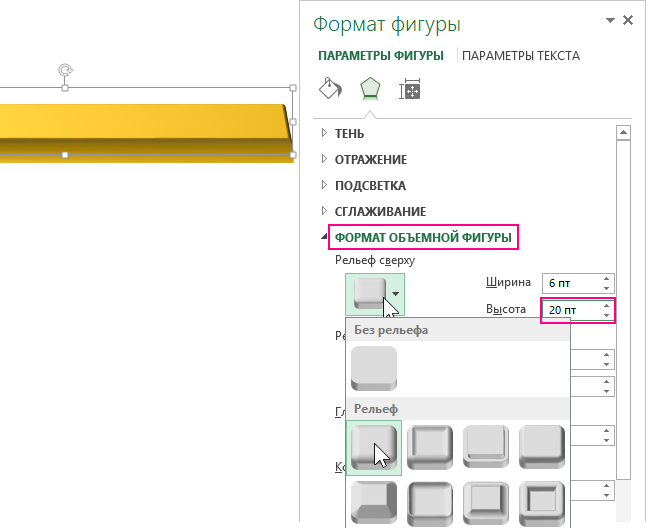Collapse ФОРМАТ ОБЪЕМНОЙ ФИГУРЫ section
Screen dimensions: 646x528
[x=324, y=236]
